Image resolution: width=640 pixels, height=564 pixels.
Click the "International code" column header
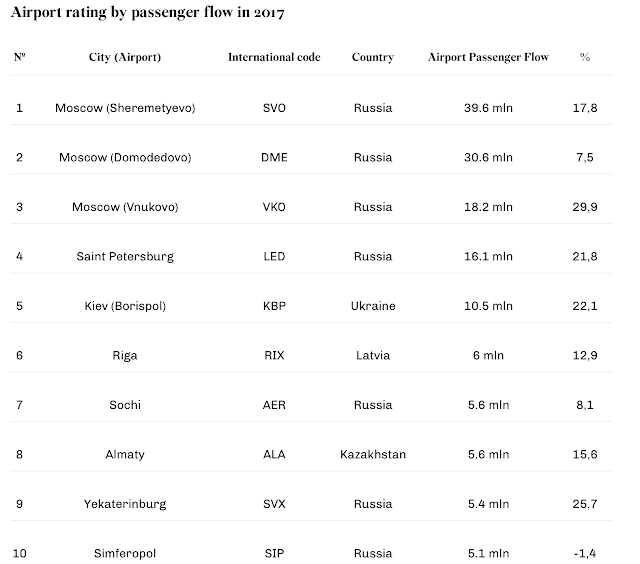click(274, 58)
